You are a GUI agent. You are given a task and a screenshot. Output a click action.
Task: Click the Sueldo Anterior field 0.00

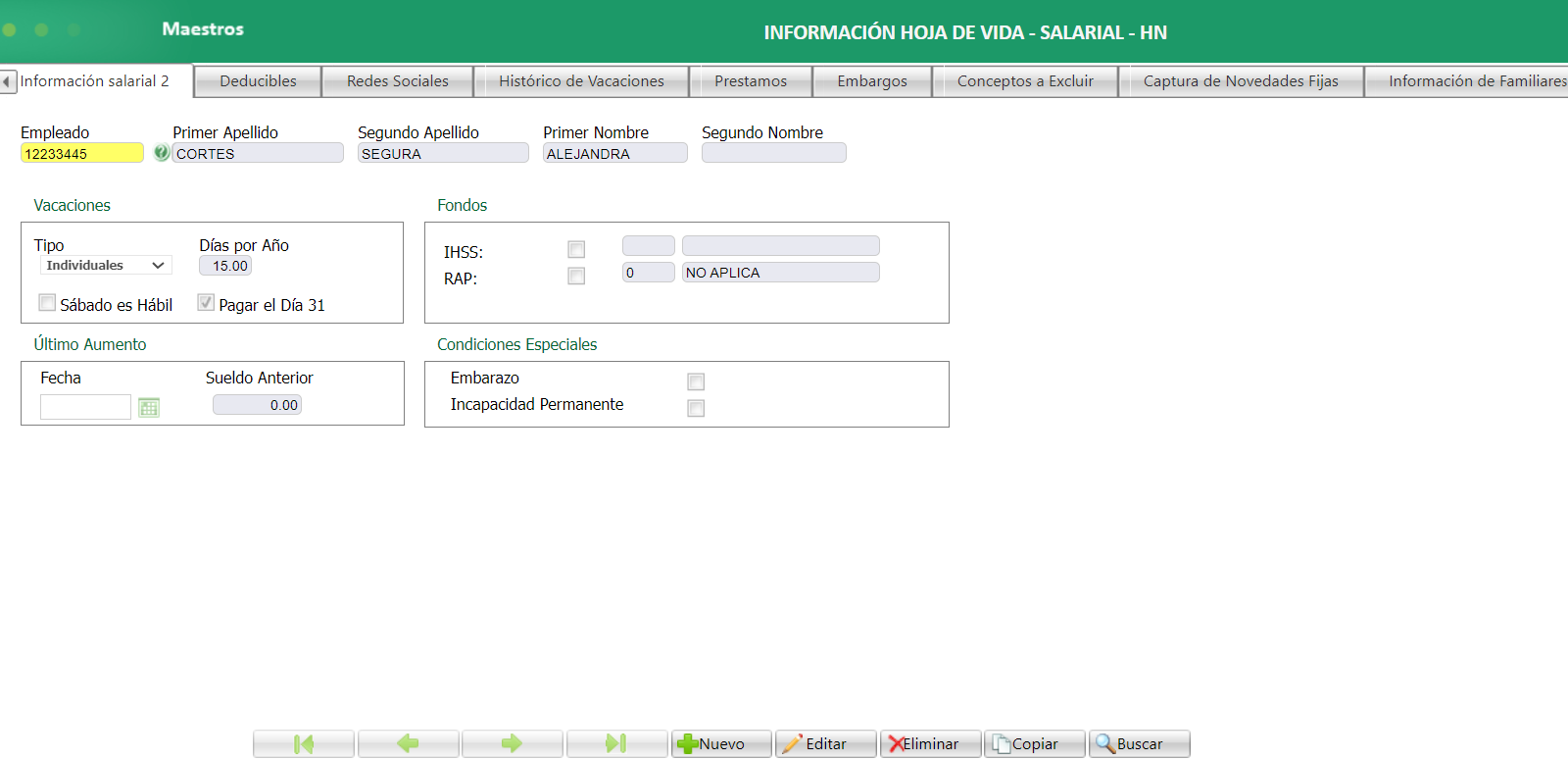coord(257,405)
